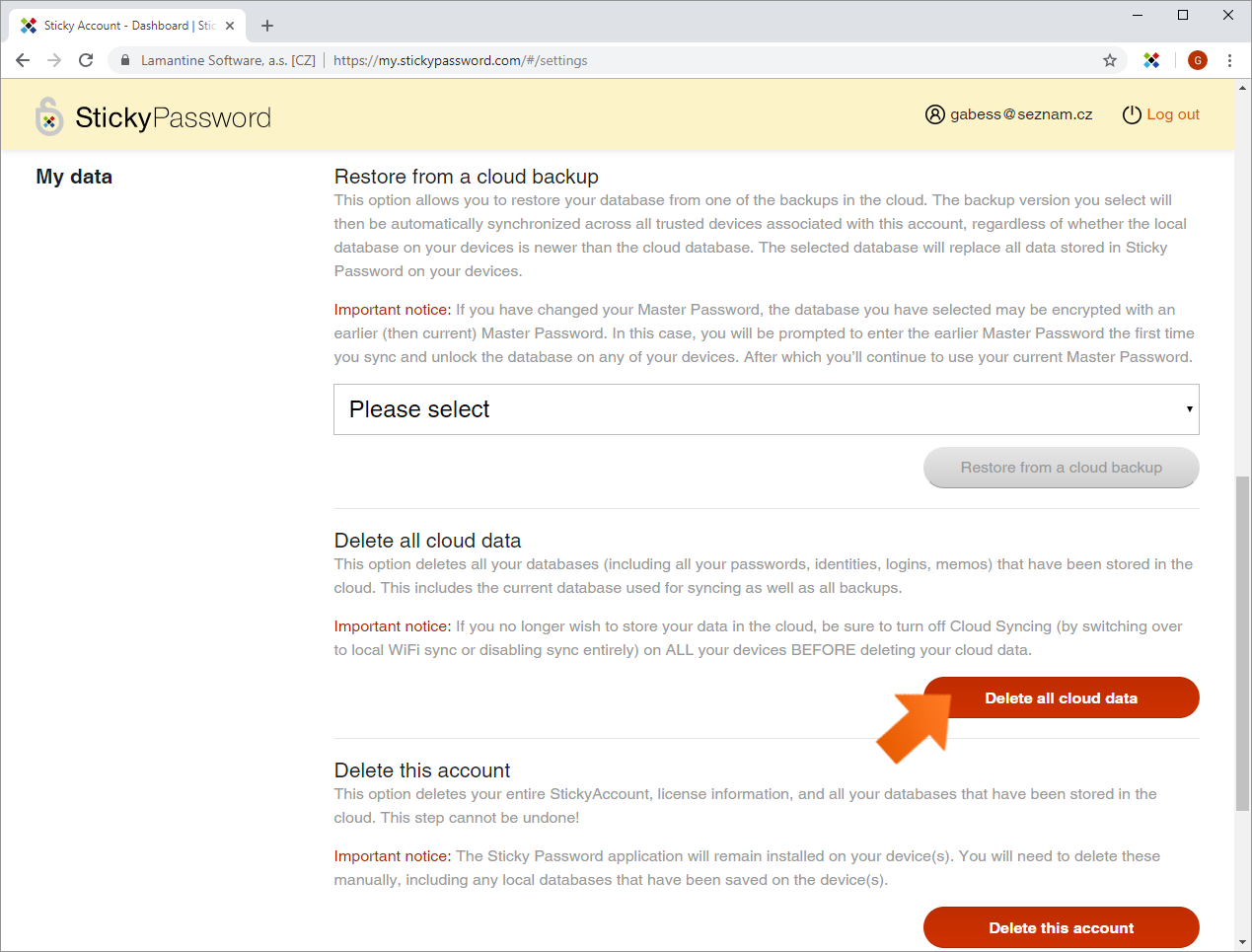
Task: Click the Delete this account button
Action: [x=1062, y=927]
